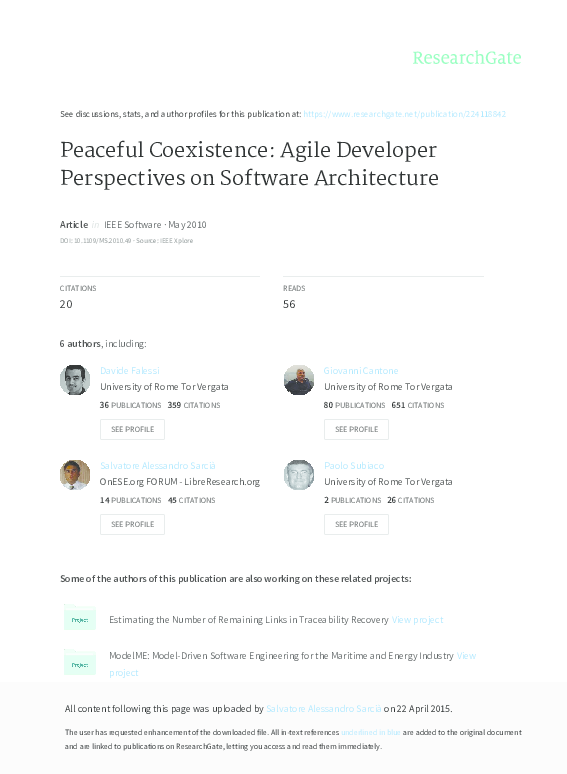567x774 pixels.
Task: Click the citations count 20
Action: [66, 304]
